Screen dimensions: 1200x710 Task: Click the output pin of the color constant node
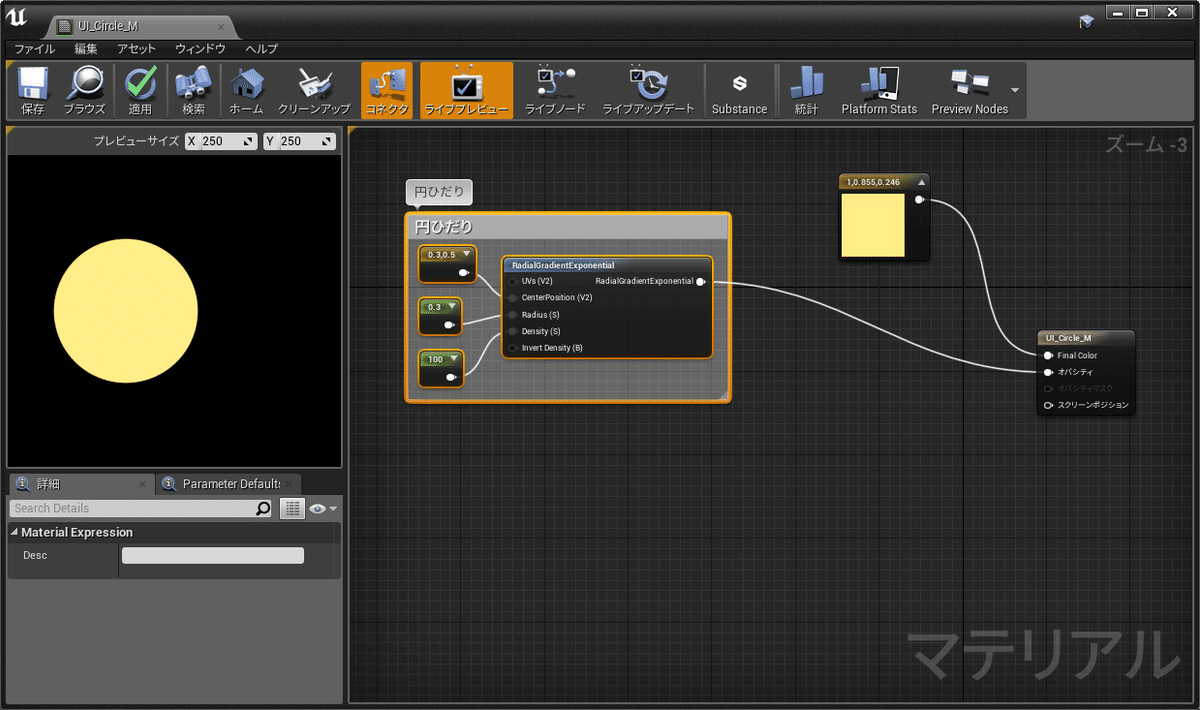pyautogui.click(x=919, y=200)
